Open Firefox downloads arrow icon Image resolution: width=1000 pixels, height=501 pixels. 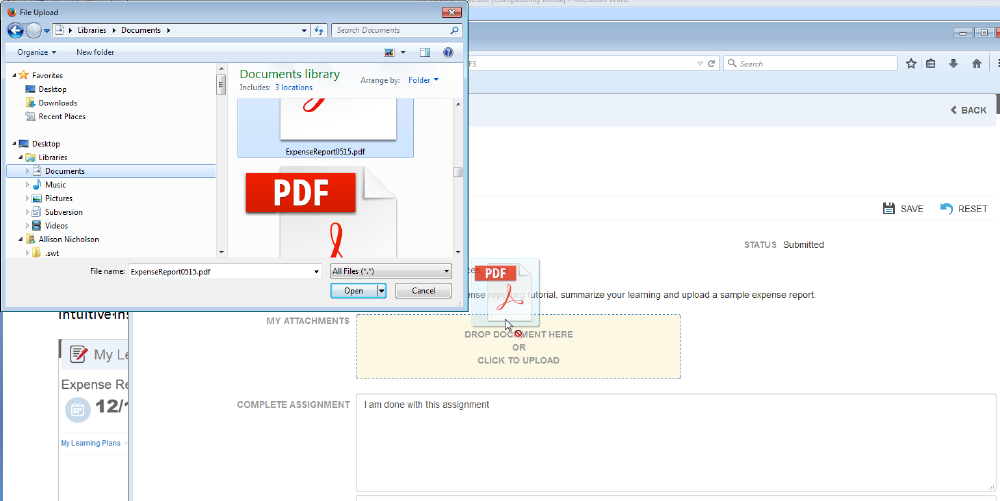click(x=953, y=64)
